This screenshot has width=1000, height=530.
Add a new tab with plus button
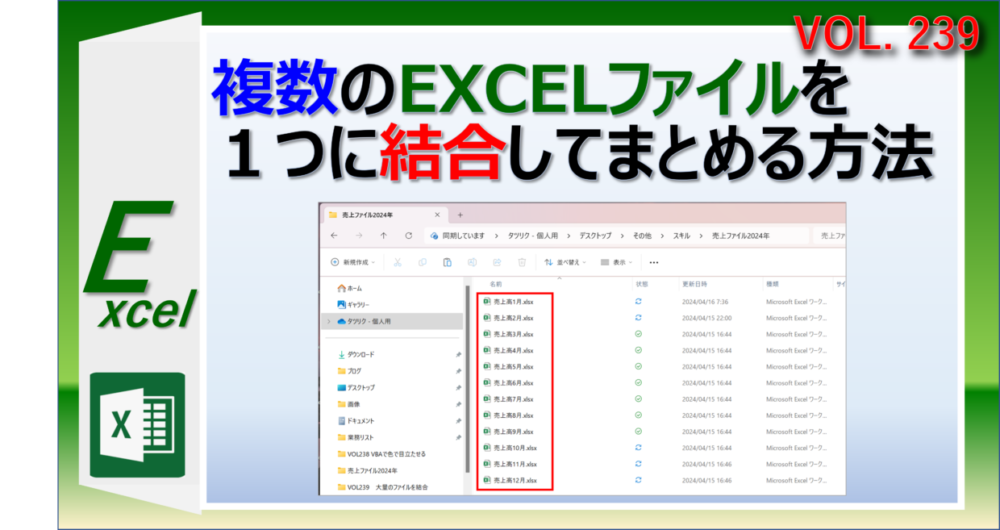point(460,214)
